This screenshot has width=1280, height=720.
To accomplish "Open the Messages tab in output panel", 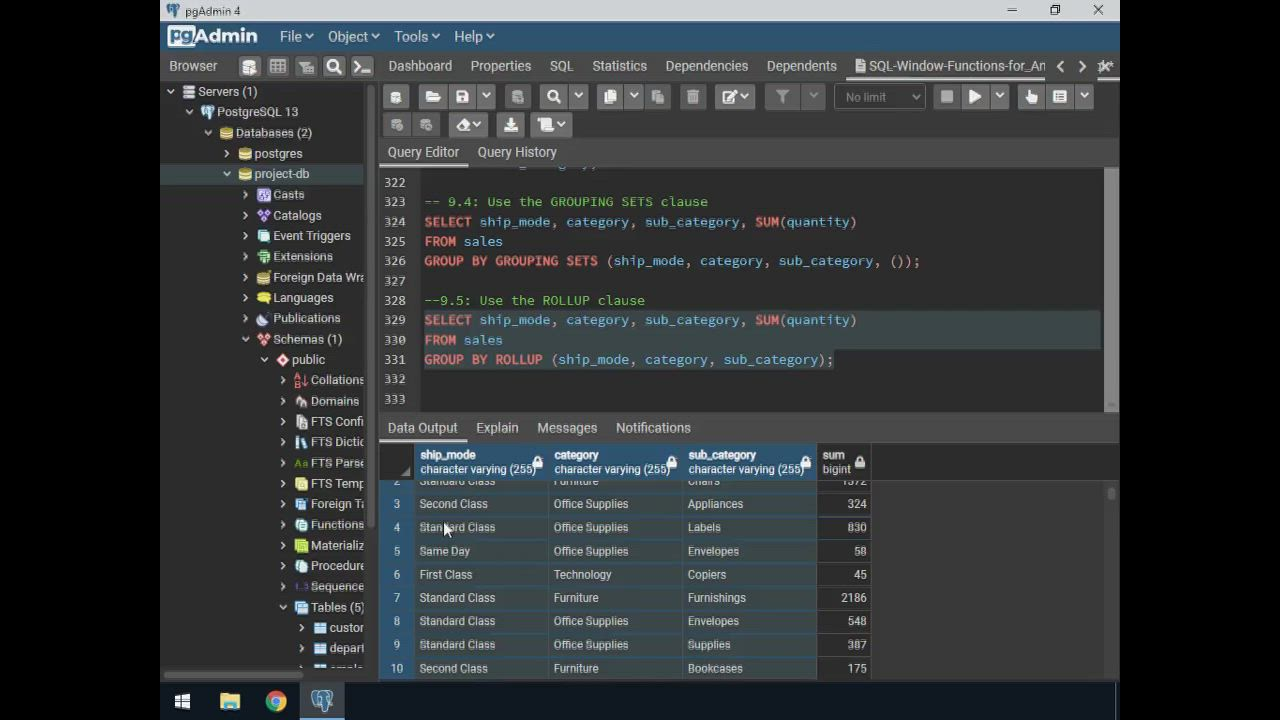I will pos(567,428).
